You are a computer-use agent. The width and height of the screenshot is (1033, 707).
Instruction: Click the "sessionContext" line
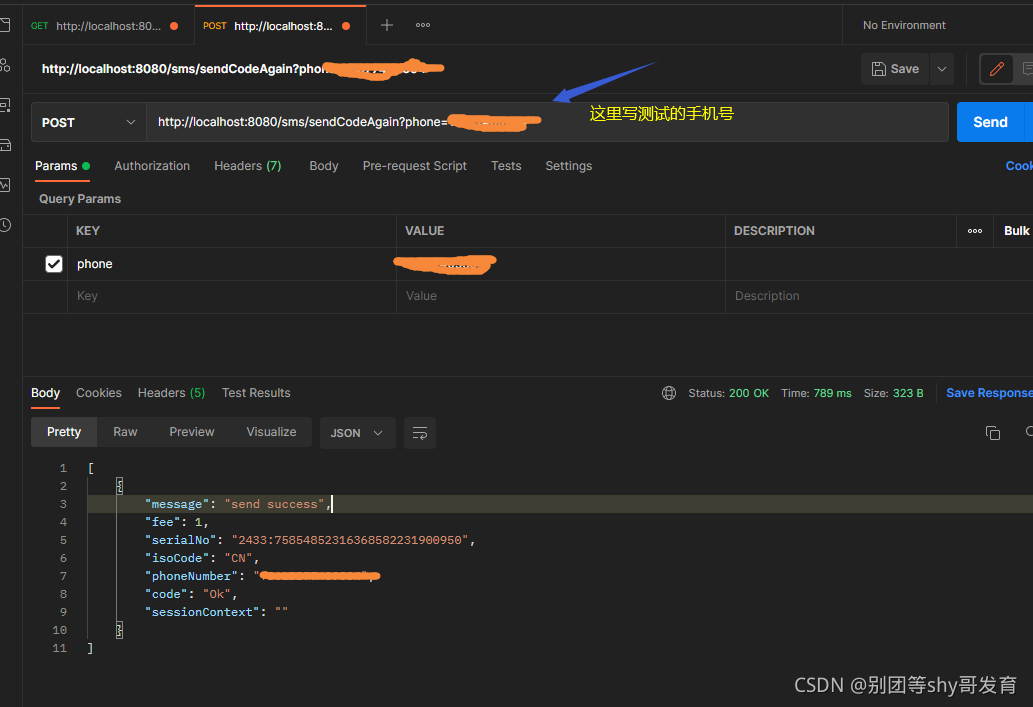pos(216,613)
